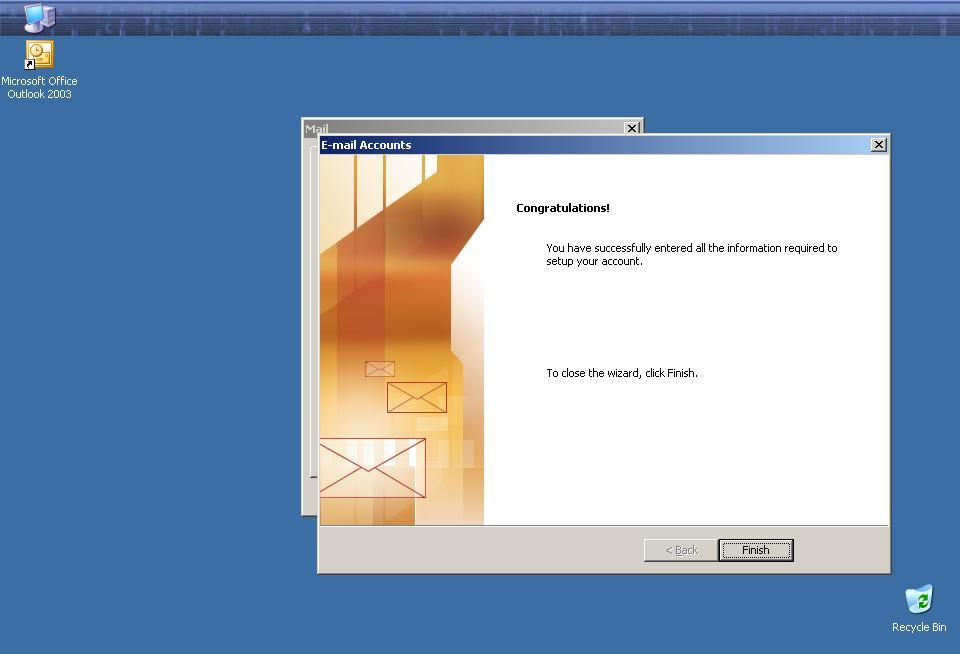Click the Finish button

tap(756, 550)
